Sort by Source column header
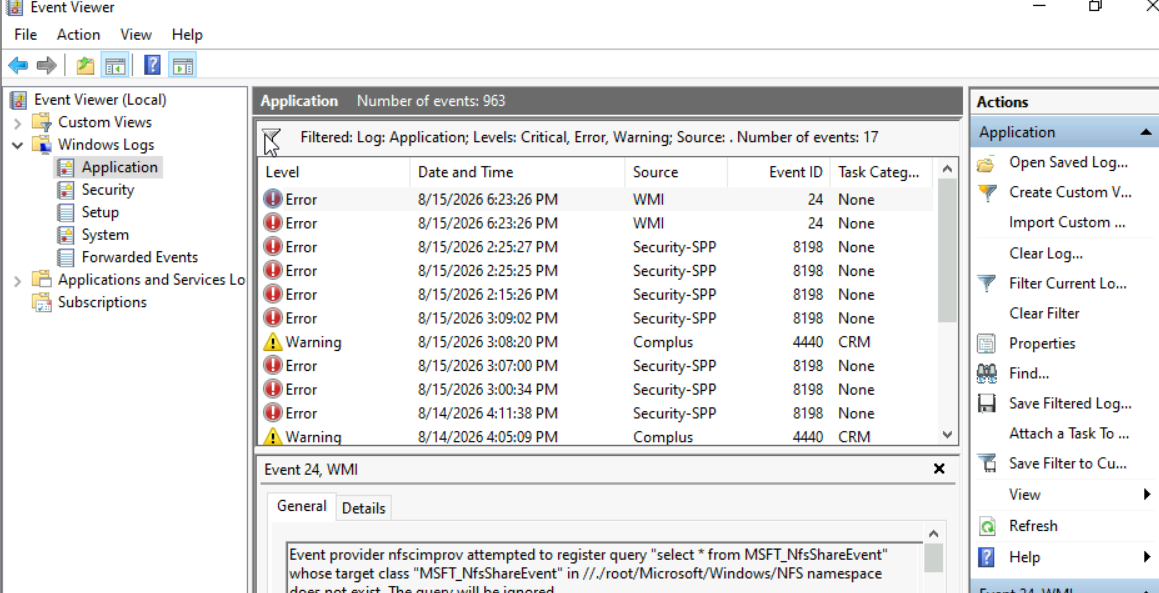Screen dimensions: 1159x593 point(676,172)
